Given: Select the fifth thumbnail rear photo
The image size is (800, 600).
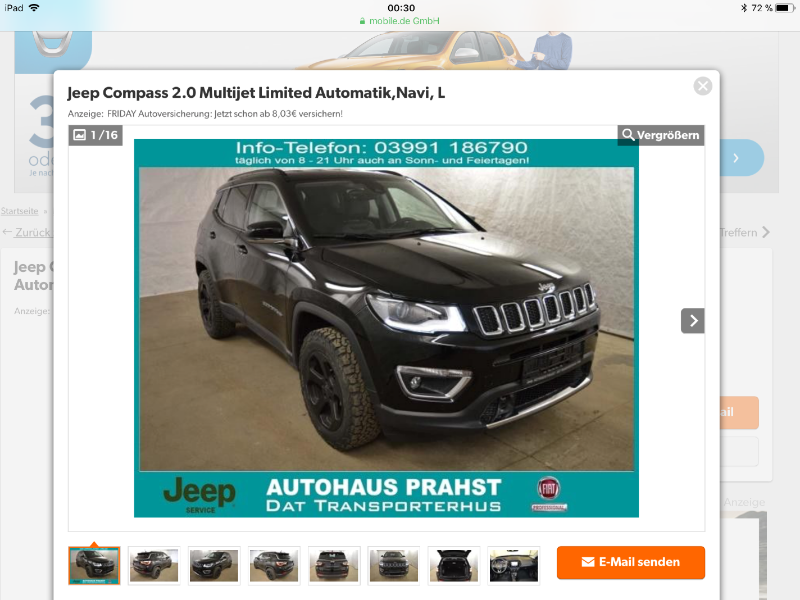Looking at the screenshot, I should click(334, 565).
